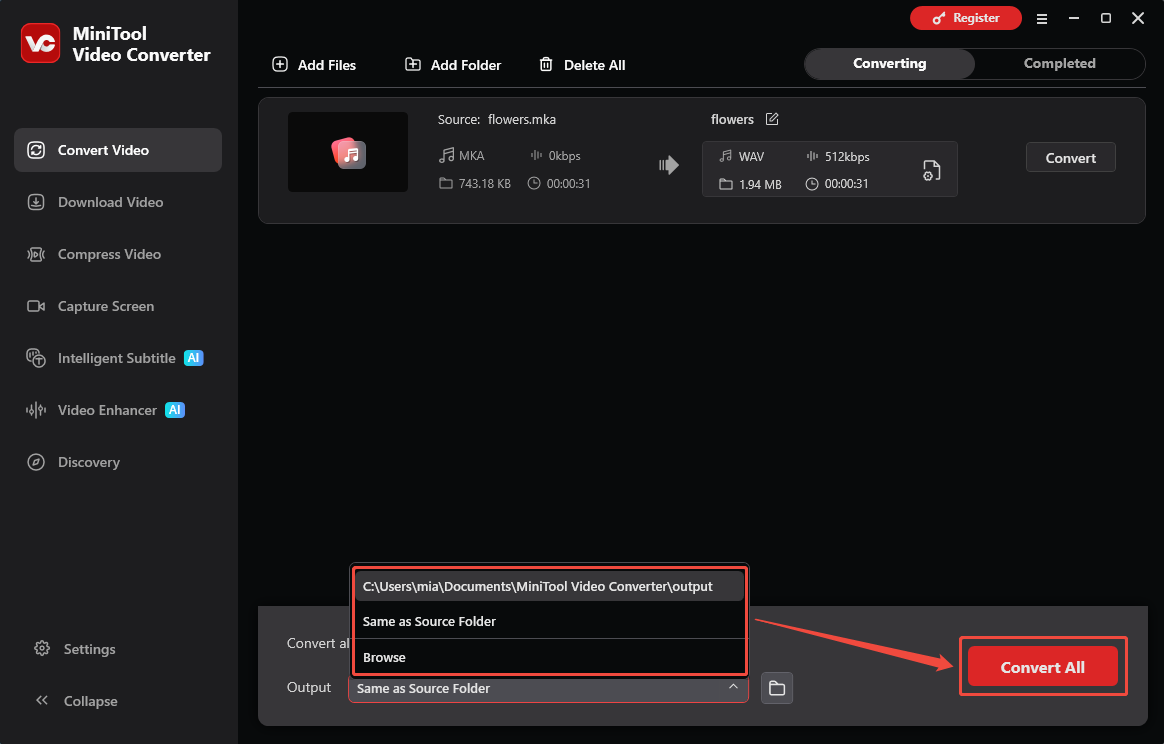Collapse the Output folder dropdown
The width and height of the screenshot is (1164, 744).
(733, 688)
